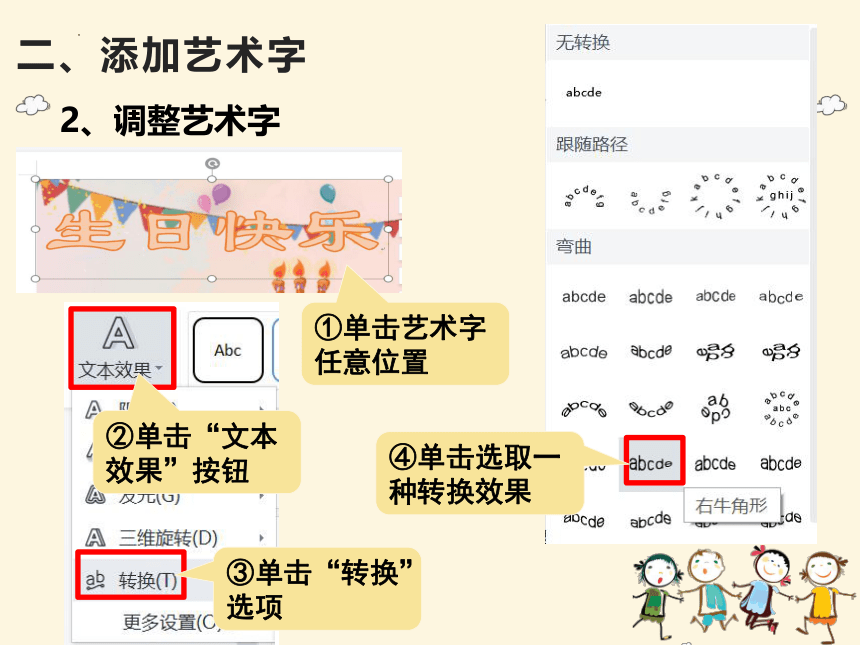Select the Abc shape style preset
This screenshot has height=645, width=860.
[228, 350]
